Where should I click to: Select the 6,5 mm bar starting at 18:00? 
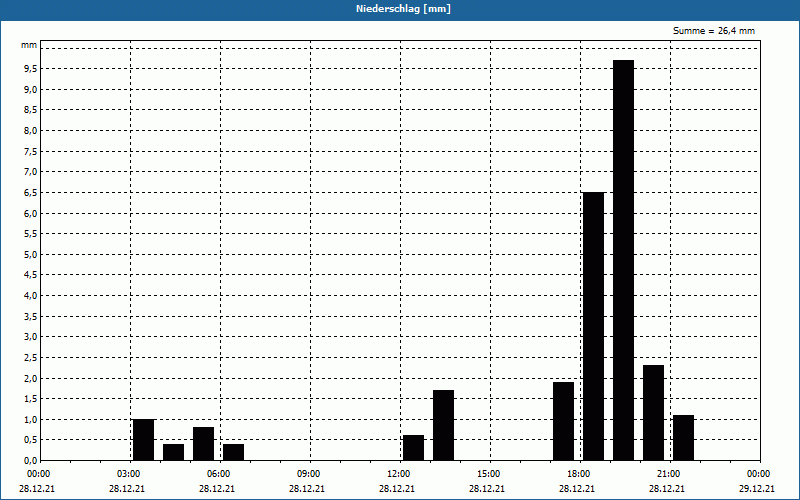click(593, 327)
